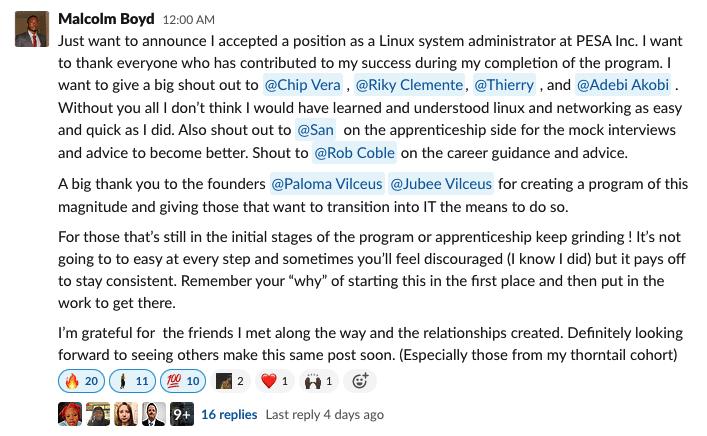
Task: Open the 16 replies thread
Action: [229, 414]
